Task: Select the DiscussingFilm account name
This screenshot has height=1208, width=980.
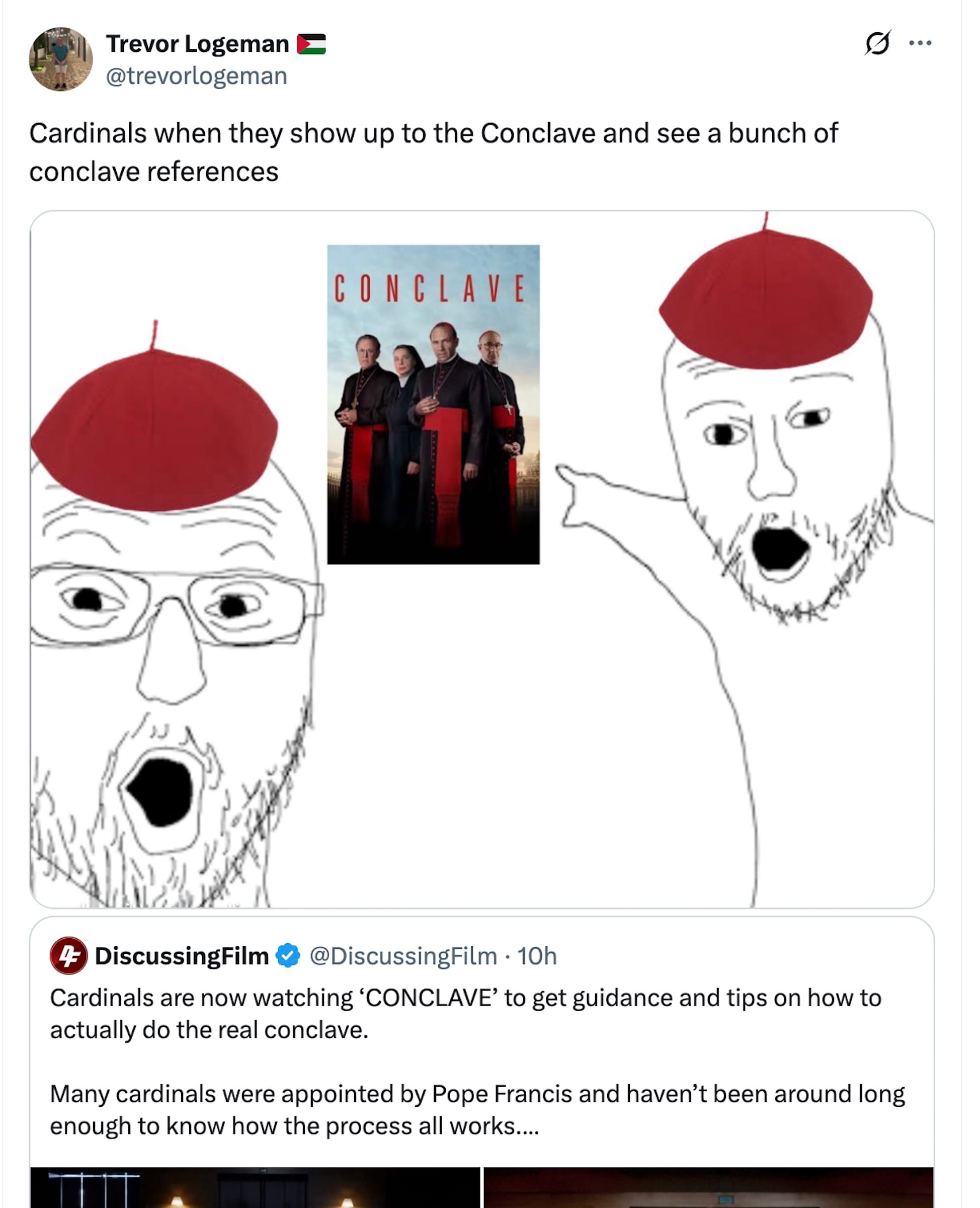Action: coord(182,955)
